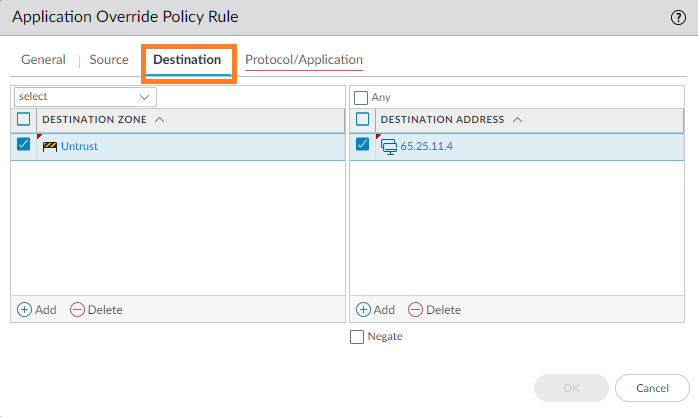The width and height of the screenshot is (698, 417).
Task: Open the Protocol/Application tab
Action: point(304,60)
